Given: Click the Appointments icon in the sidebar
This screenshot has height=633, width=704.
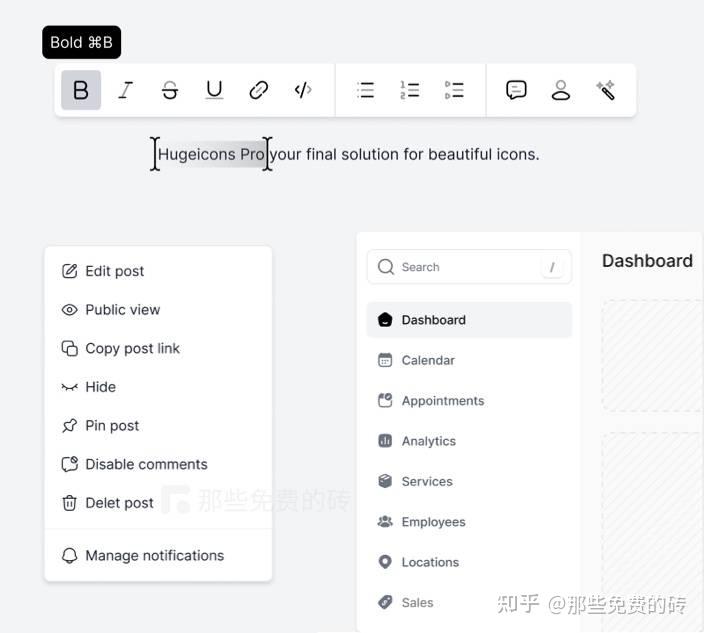Looking at the screenshot, I should click(385, 400).
